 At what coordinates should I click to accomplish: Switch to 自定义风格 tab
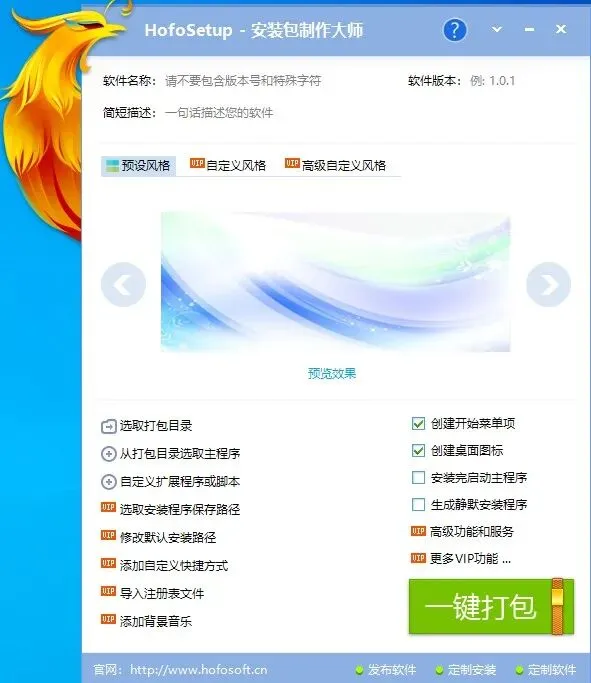coord(228,166)
